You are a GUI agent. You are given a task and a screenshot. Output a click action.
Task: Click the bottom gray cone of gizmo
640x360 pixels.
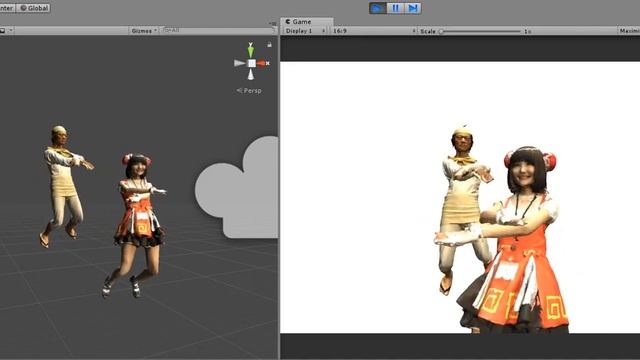click(251, 75)
